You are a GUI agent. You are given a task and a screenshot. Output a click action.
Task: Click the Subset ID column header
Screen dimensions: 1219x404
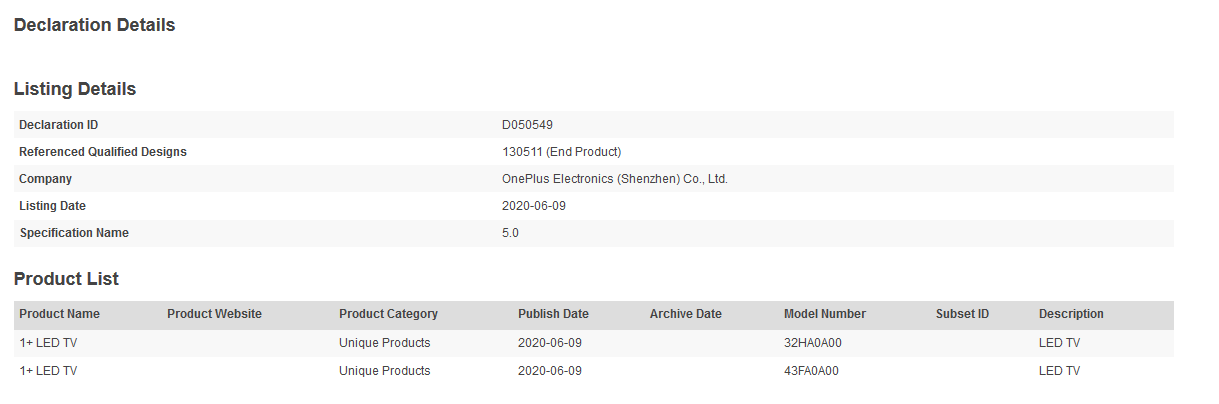962,314
